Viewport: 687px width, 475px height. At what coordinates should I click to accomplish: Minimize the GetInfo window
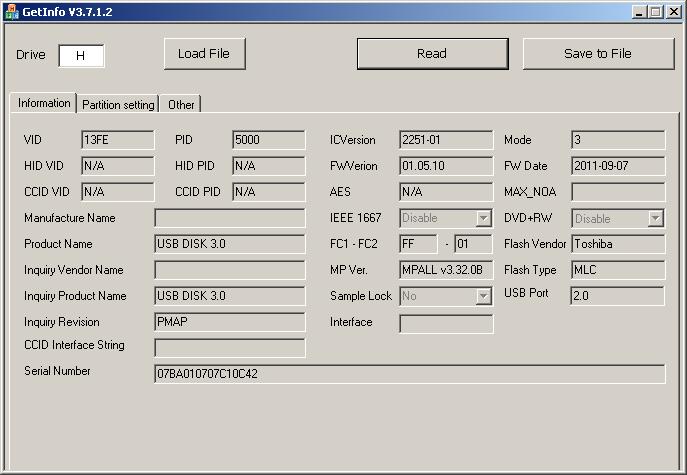tap(639, 12)
